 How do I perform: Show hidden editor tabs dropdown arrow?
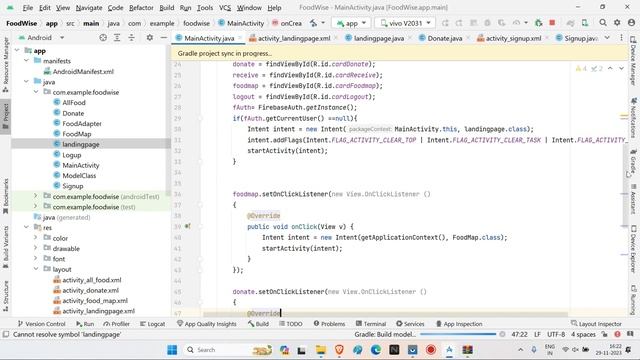tap(607, 38)
